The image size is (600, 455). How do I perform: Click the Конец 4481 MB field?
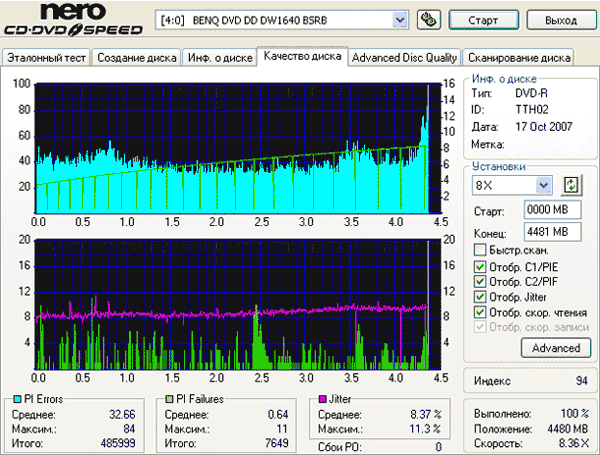coord(552,232)
